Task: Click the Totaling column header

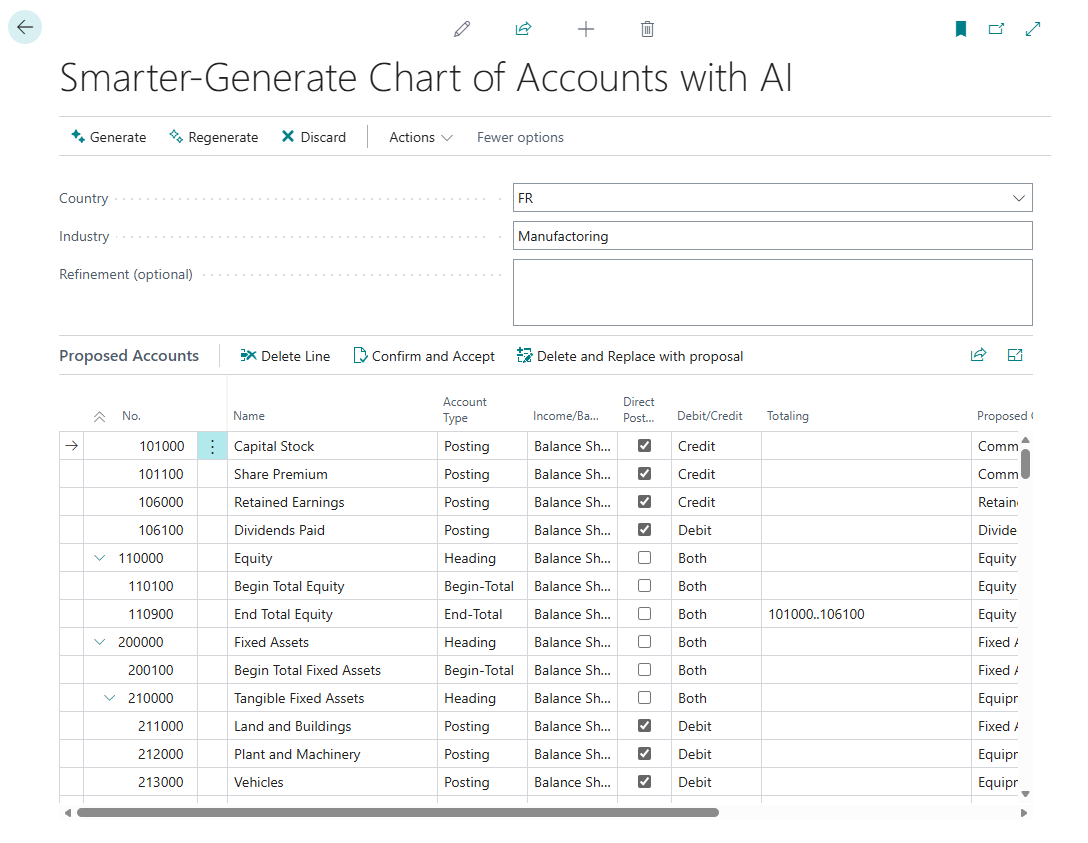Action: (788, 416)
